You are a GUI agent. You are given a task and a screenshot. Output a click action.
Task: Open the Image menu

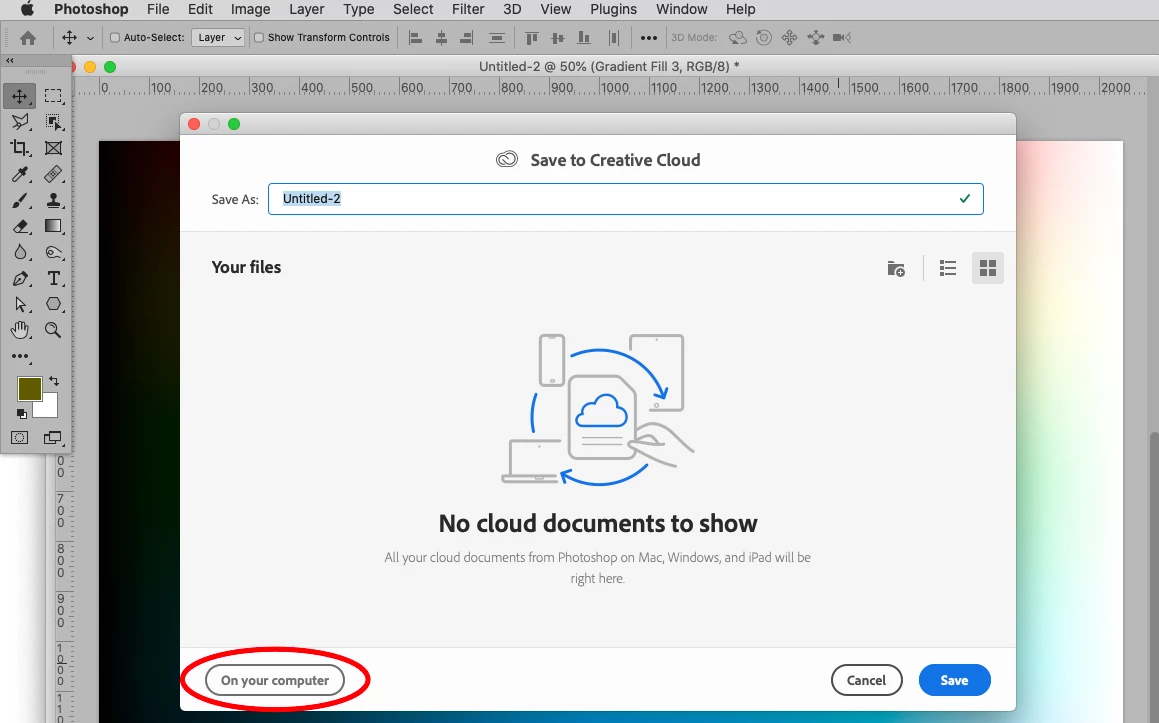click(251, 10)
